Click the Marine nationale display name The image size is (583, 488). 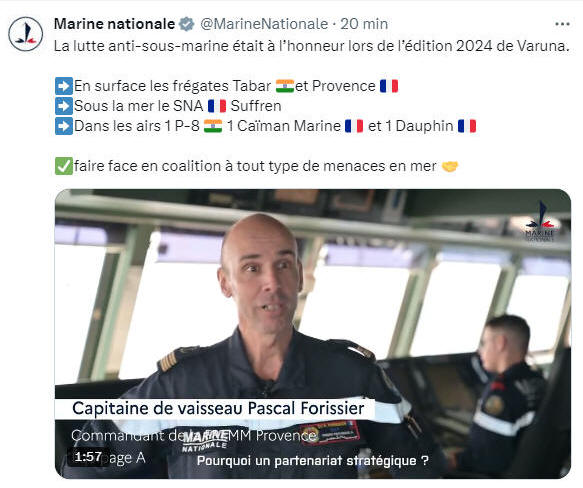(x=114, y=24)
